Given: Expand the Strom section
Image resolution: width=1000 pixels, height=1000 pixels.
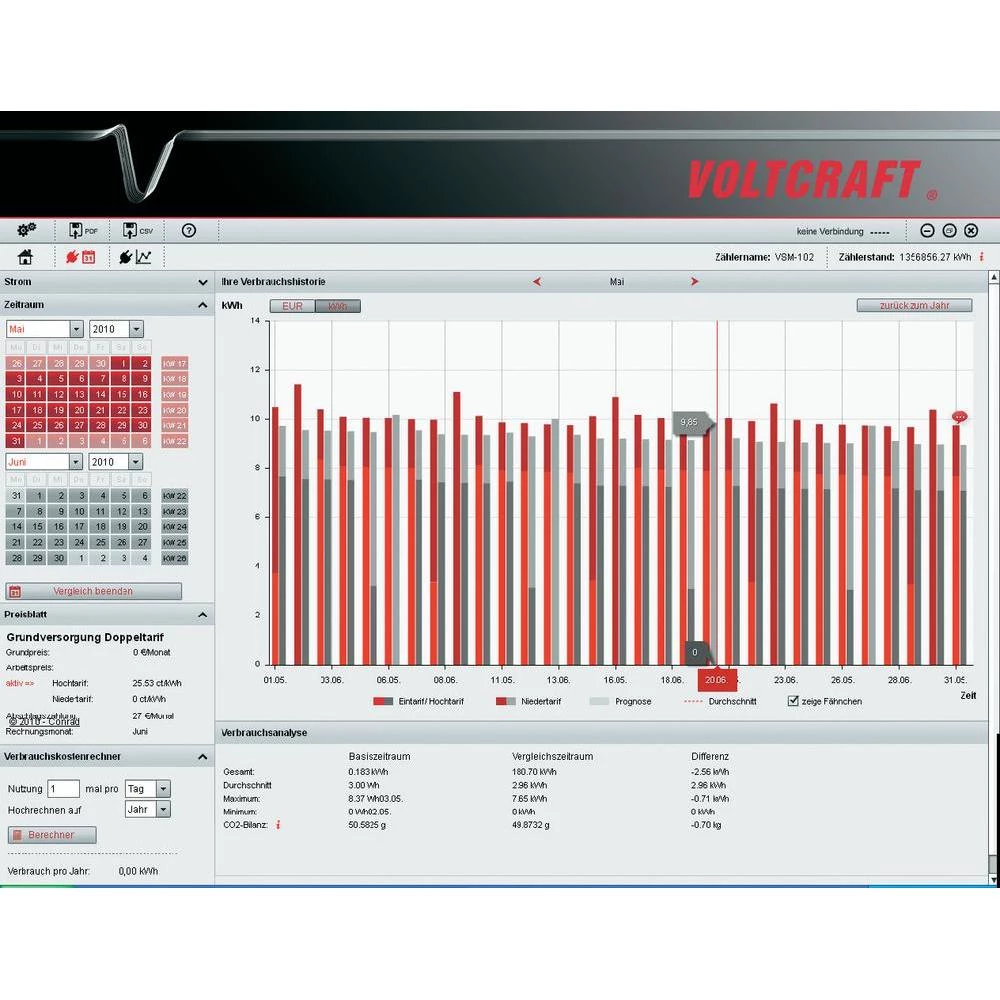Looking at the screenshot, I should pos(203,283).
